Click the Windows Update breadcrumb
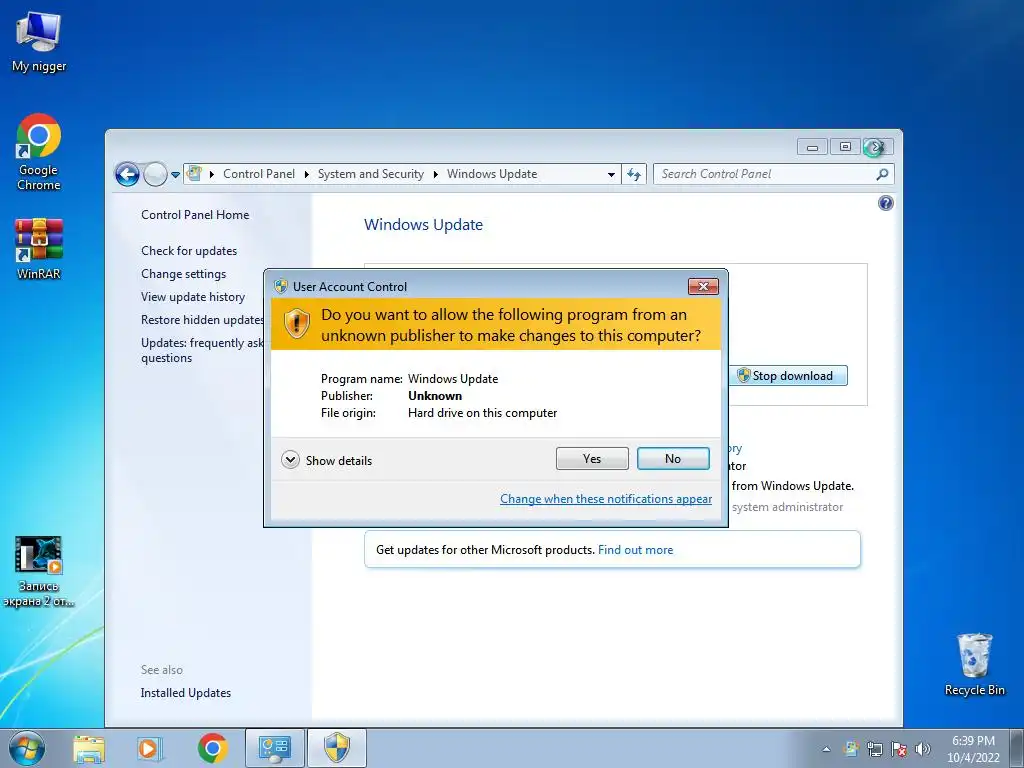Viewport: 1024px width, 768px height. pyautogui.click(x=492, y=174)
